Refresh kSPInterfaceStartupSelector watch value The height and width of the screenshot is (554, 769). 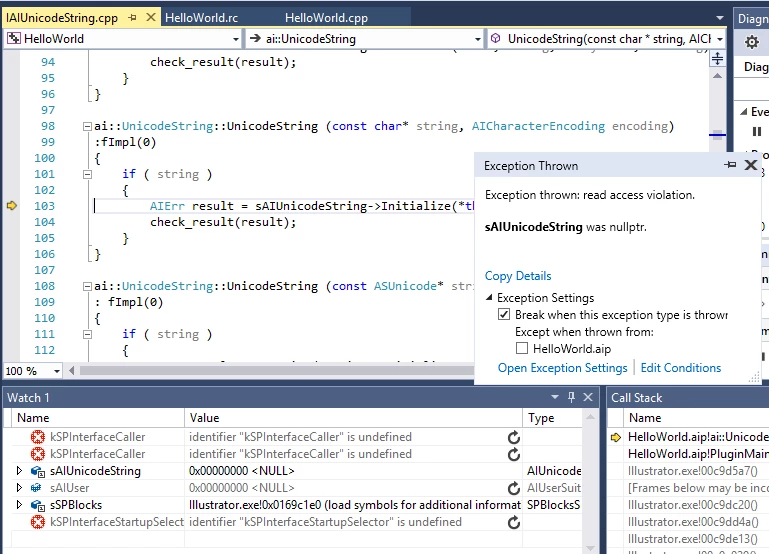513,522
